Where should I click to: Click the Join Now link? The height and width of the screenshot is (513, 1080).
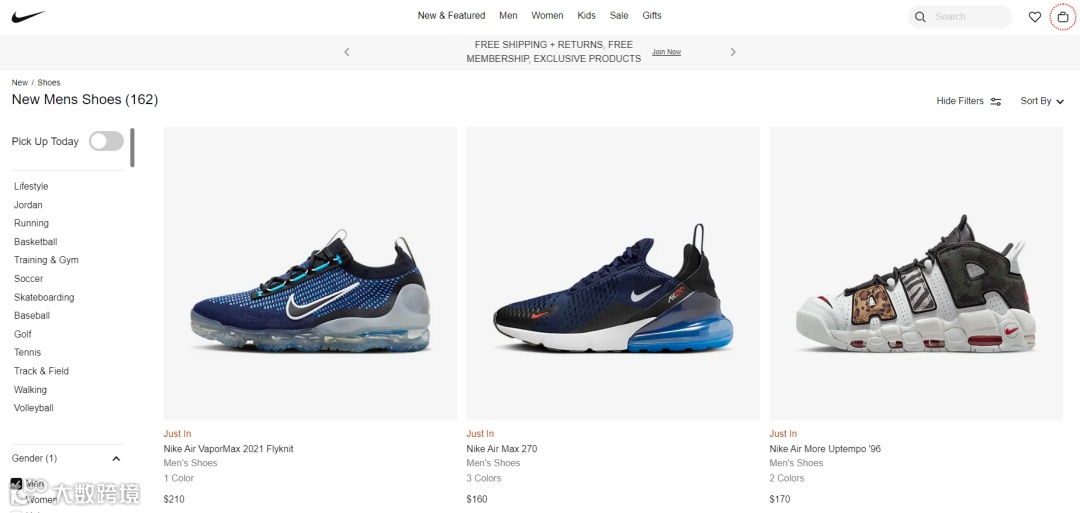(666, 52)
